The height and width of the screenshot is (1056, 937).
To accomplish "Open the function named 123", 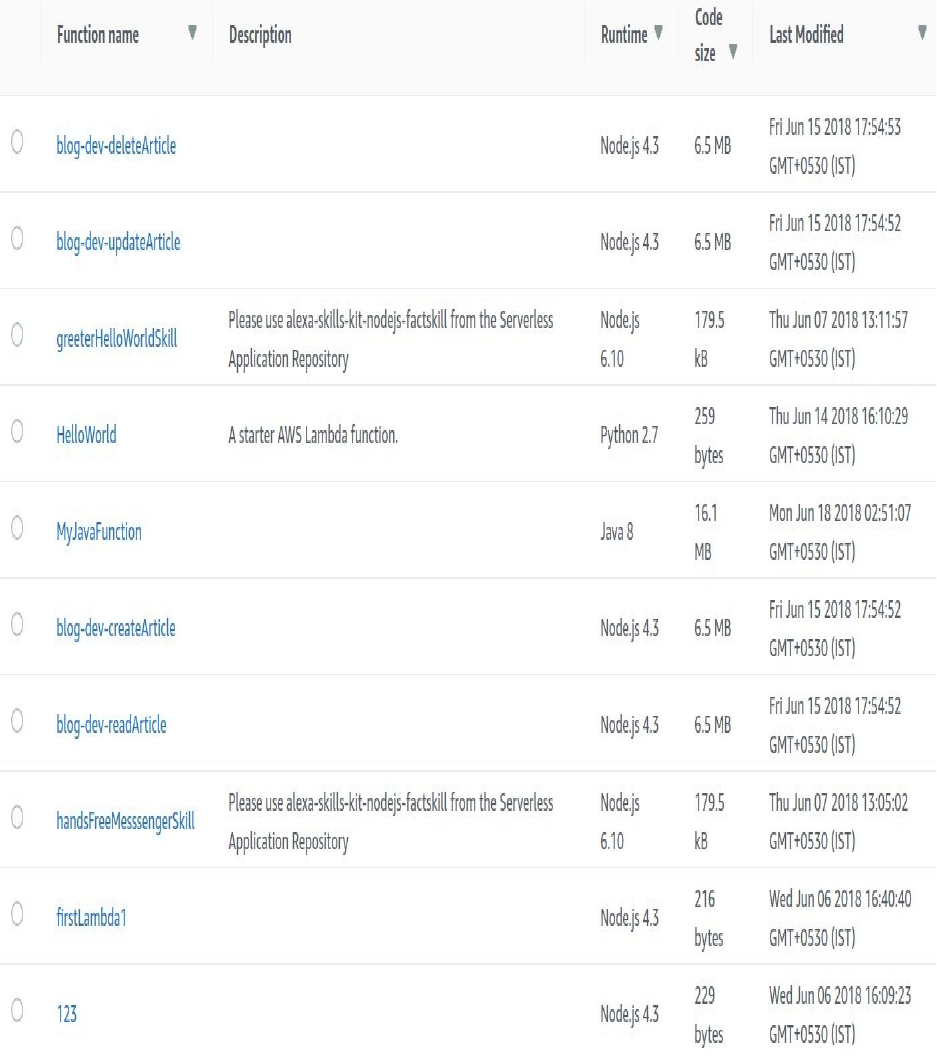I will pyautogui.click(x=66, y=1015).
